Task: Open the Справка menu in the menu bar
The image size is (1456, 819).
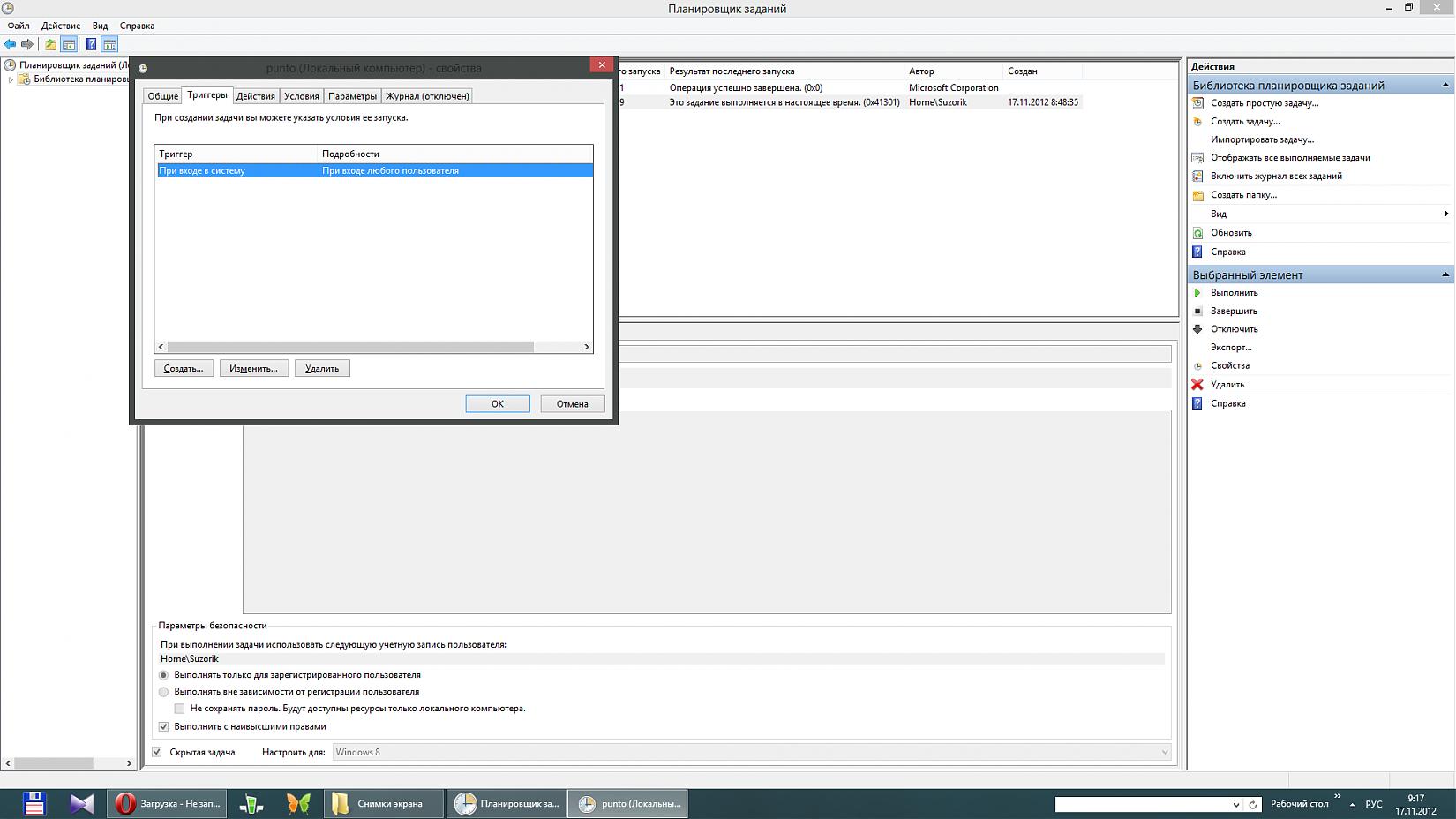Action: pos(137,26)
